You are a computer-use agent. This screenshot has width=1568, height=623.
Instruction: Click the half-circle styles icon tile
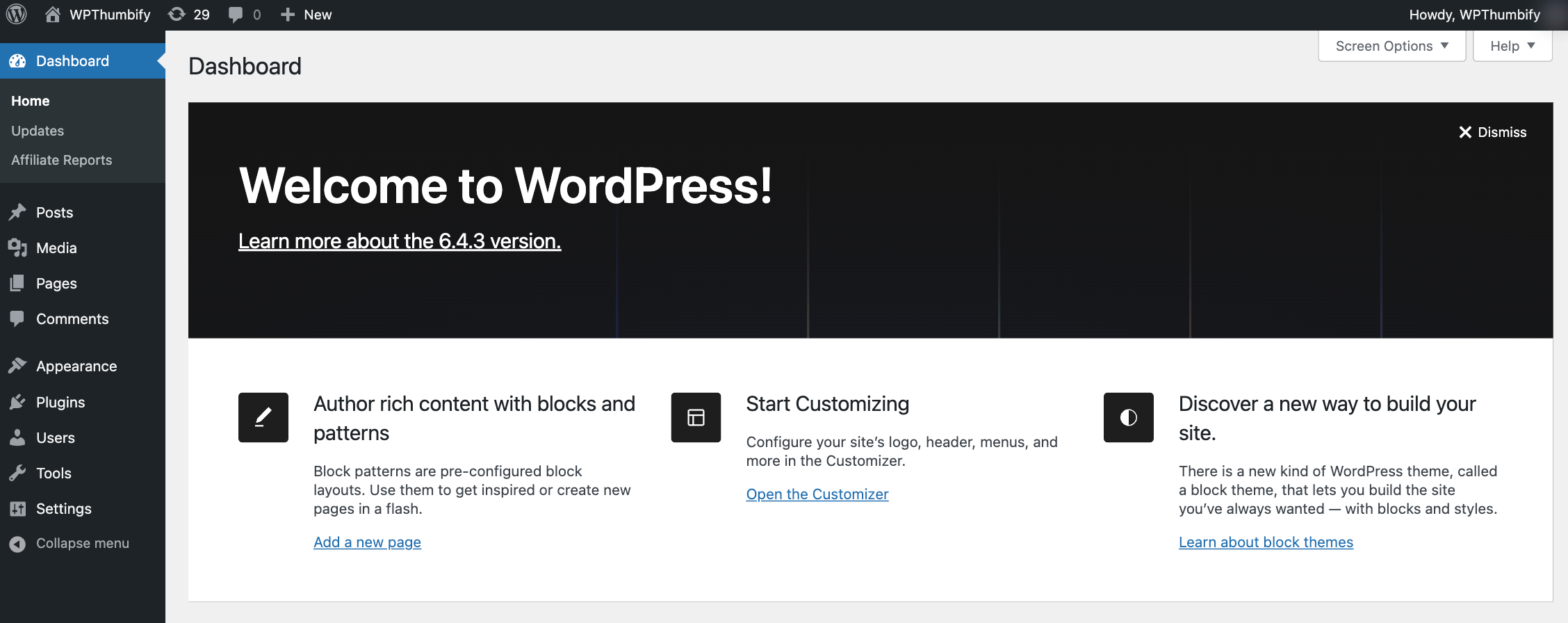click(1129, 417)
